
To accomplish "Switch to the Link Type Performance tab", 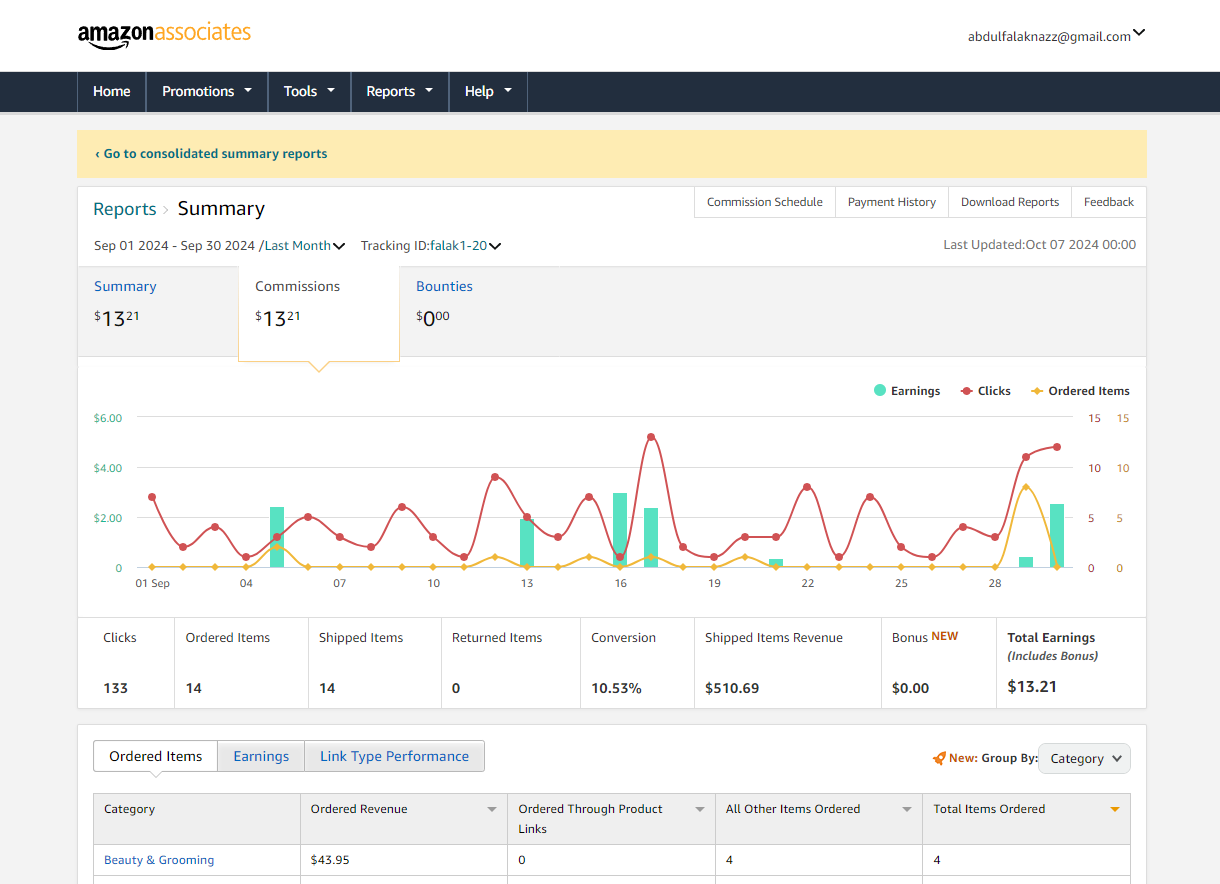I will (394, 756).
